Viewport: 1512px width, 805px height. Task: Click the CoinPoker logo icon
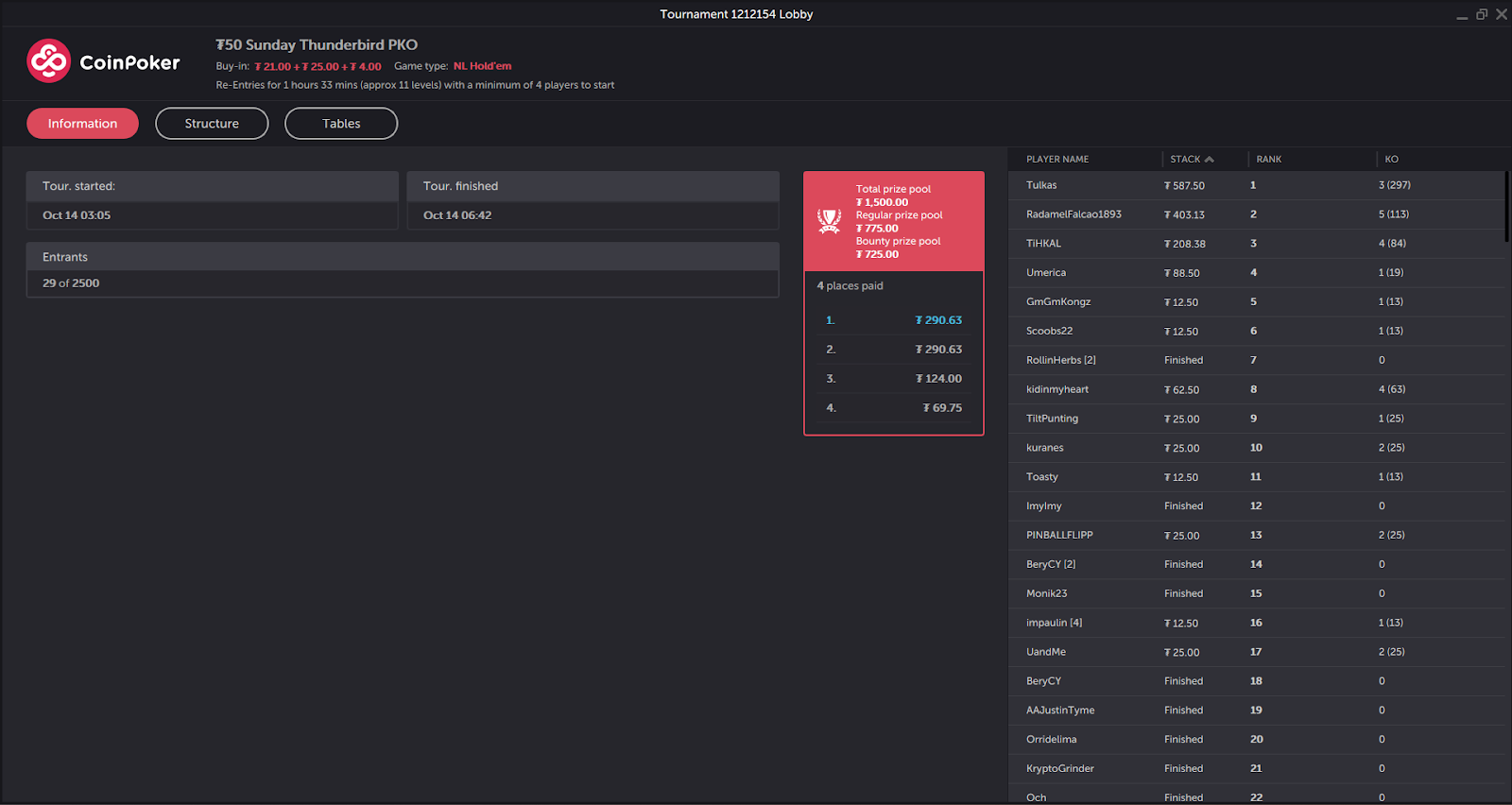pos(49,61)
